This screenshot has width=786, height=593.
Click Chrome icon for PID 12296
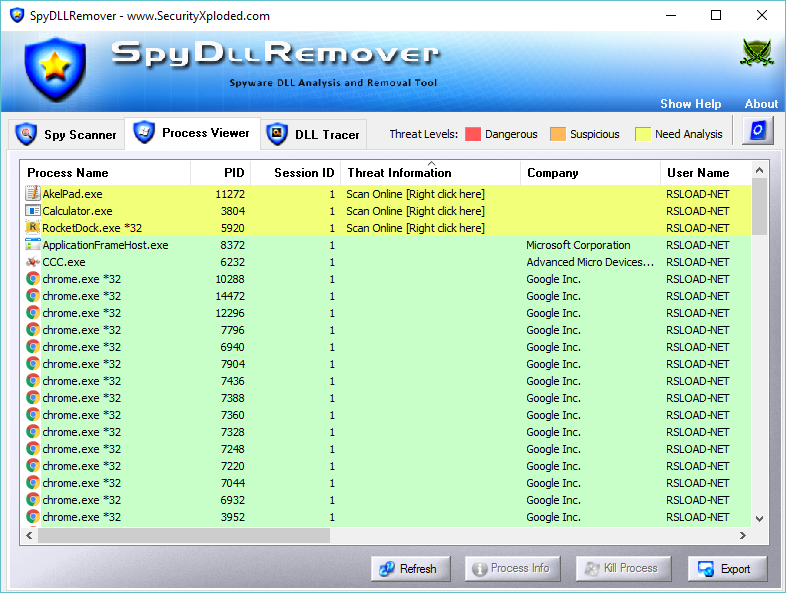[x=33, y=313]
